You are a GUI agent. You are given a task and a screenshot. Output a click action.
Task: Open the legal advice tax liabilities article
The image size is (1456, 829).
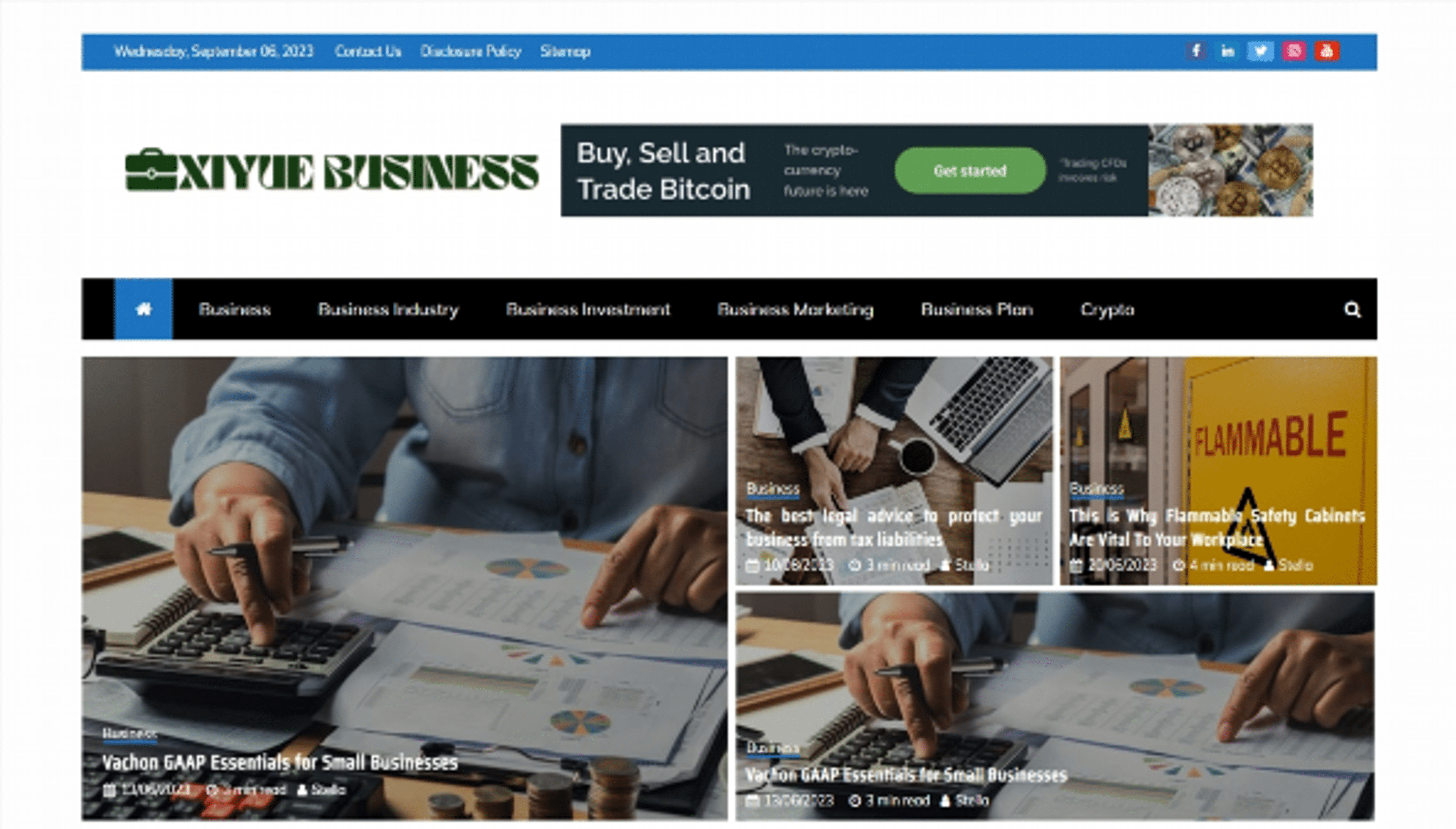tap(894, 527)
